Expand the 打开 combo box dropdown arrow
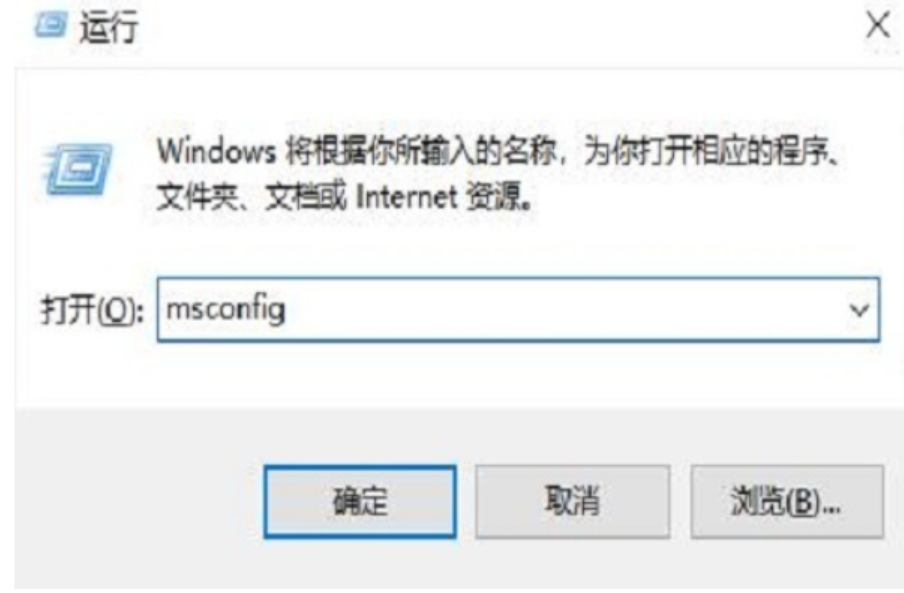Image resolution: width=904 pixels, height=593 pixels. coord(858,311)
